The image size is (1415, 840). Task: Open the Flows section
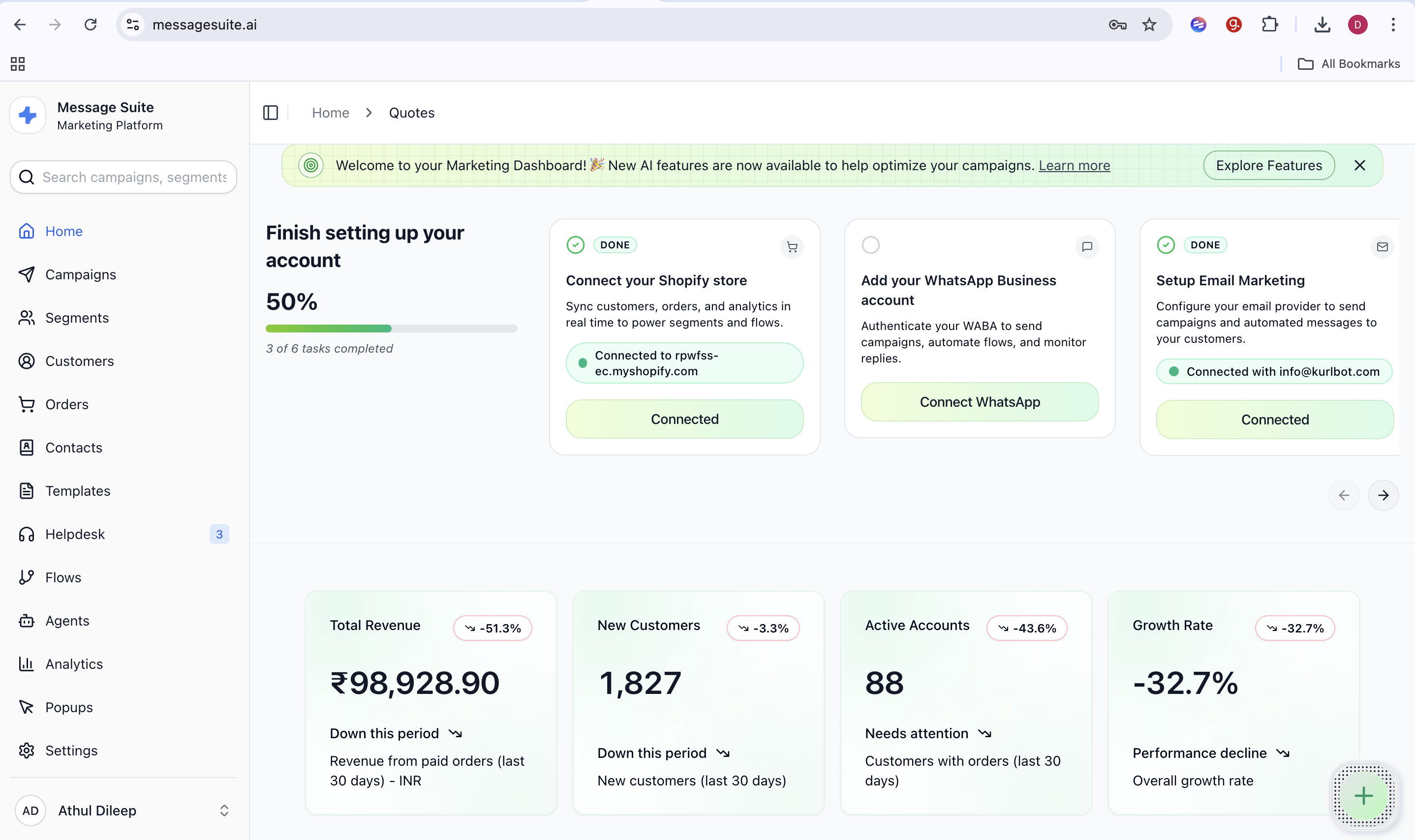[x=63, y=577]
